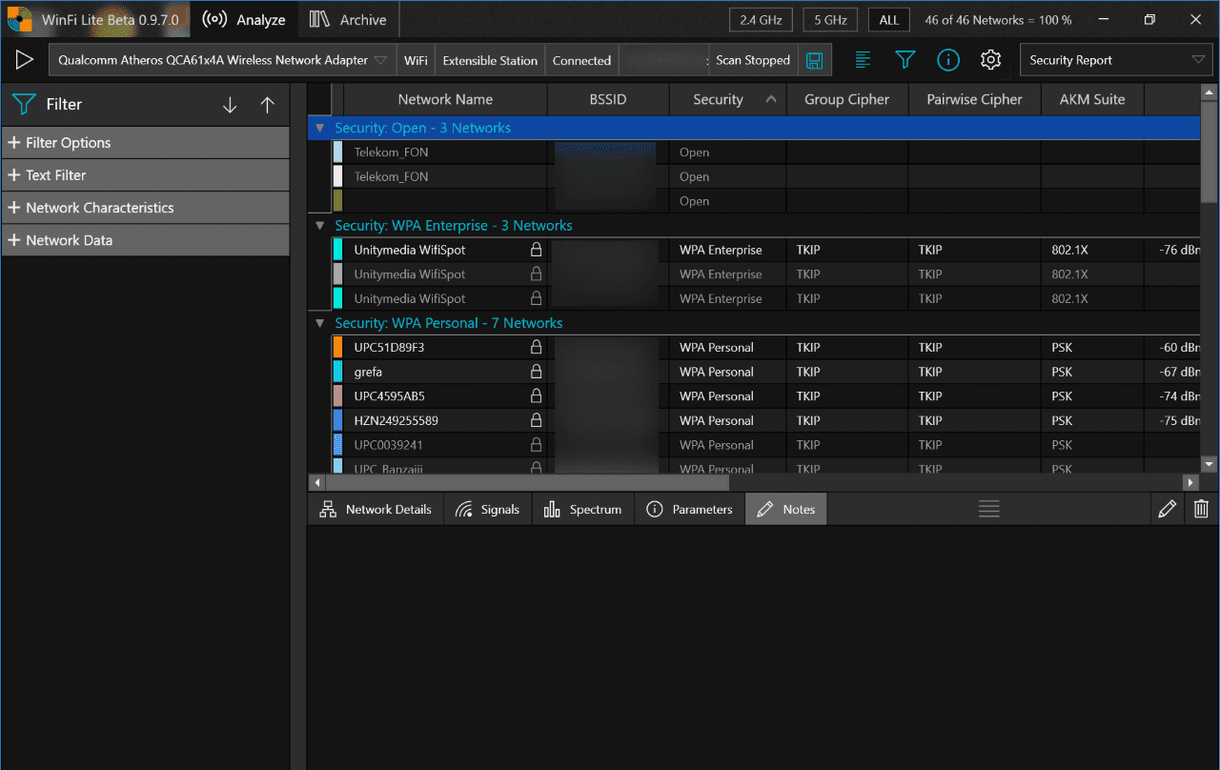Open the text alignment view icon
1220x770 pixels.
pyautogui.click(x=862, y=60)
